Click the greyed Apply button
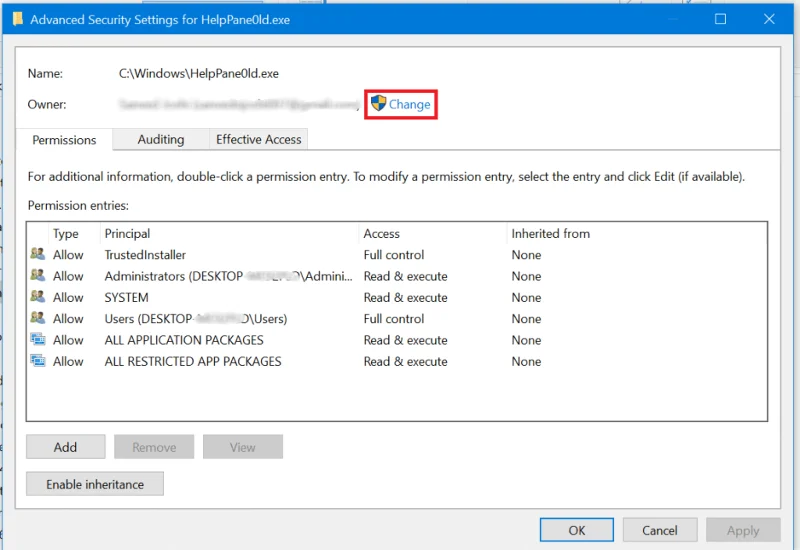The height and width of the screenshot is (550, 800). click(743, 530)
